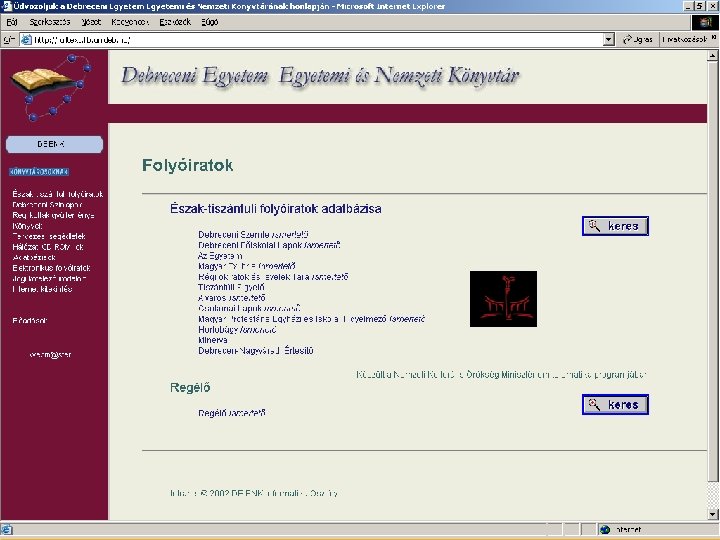
Task: Click the Internet zone globe icon
Action: click(x=605, y=529)
